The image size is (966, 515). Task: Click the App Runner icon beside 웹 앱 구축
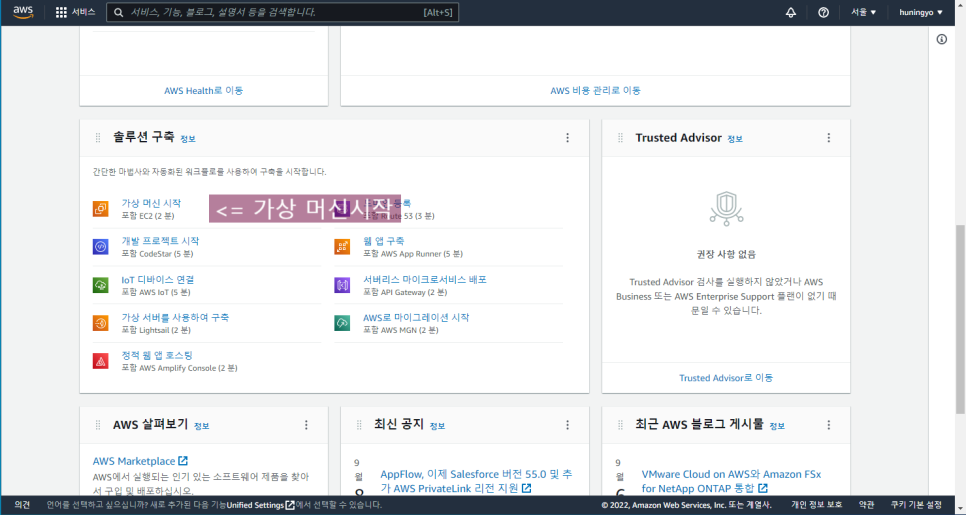(342, 247)
